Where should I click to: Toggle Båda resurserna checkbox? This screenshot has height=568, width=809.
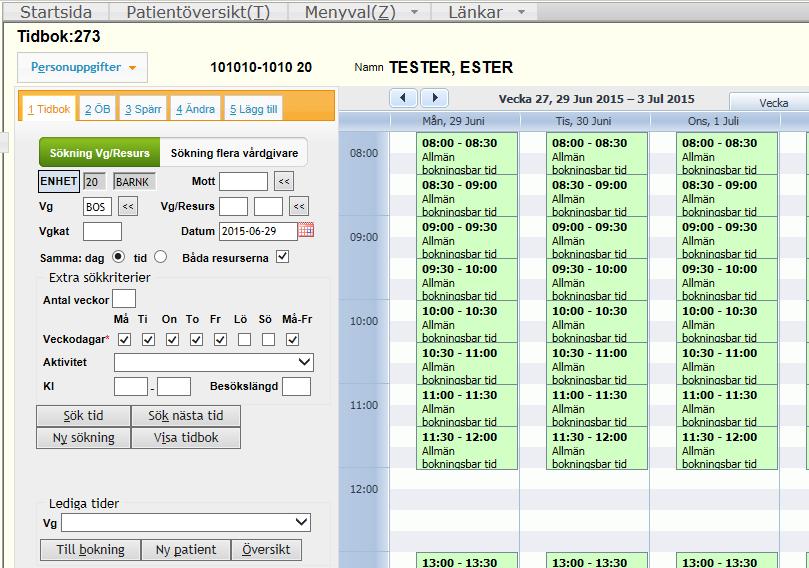click(x=282, y=256)
